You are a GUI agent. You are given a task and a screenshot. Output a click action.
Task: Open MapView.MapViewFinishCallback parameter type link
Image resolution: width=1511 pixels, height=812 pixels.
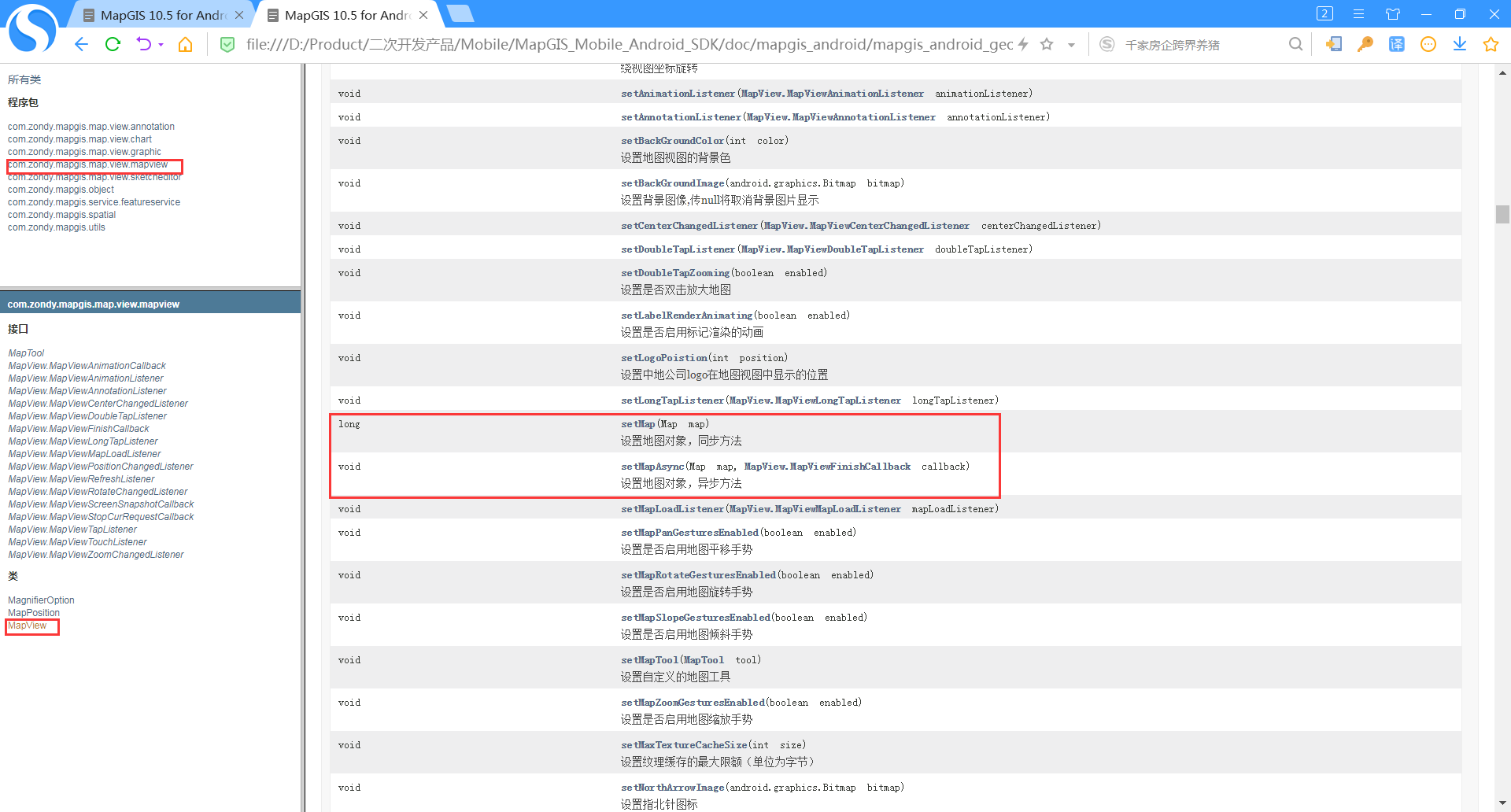tap(827, 467)
